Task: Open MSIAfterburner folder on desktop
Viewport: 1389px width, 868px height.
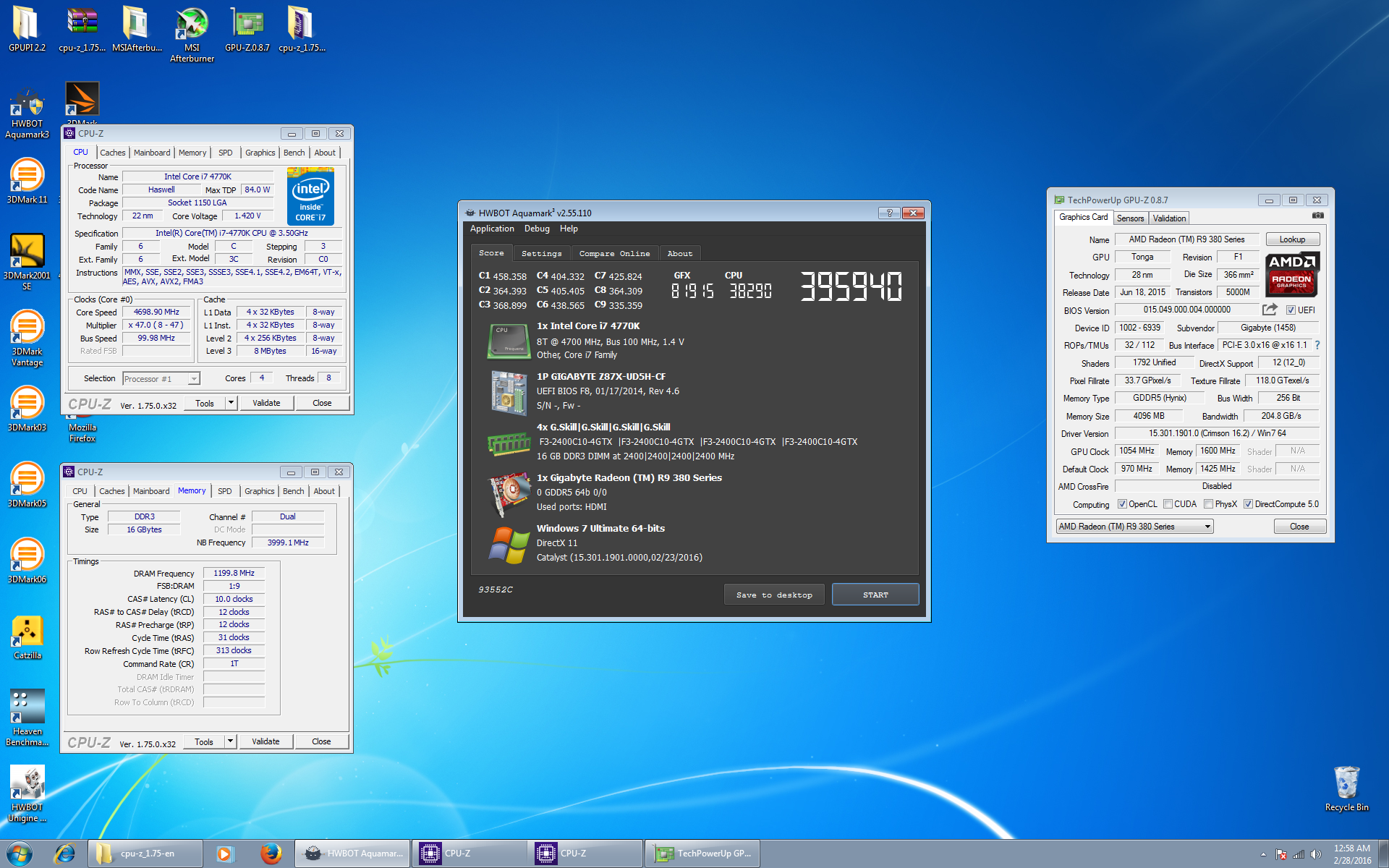Action: click(x=137, y=29)
